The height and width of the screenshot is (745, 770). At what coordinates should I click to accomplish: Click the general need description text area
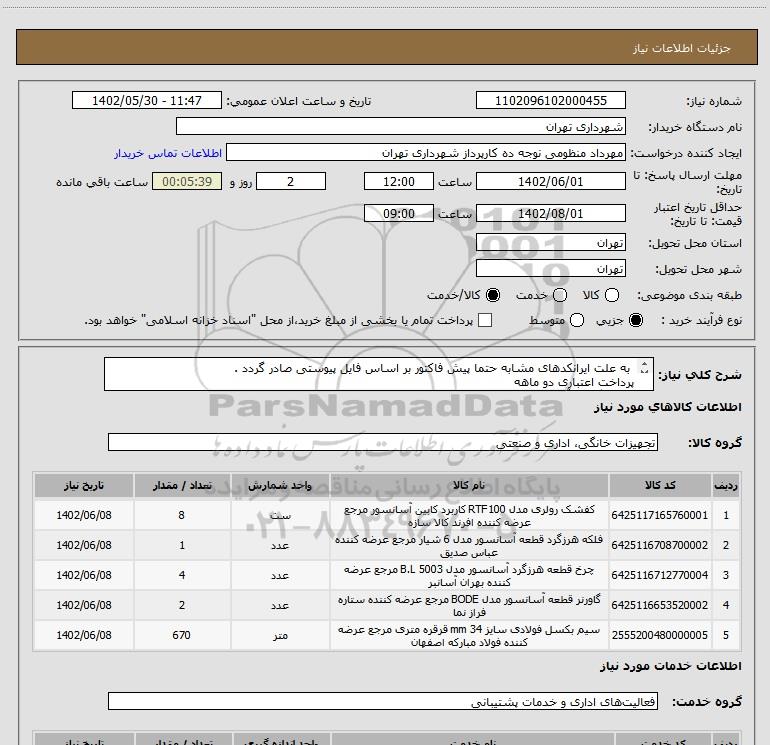coord(379,375)
